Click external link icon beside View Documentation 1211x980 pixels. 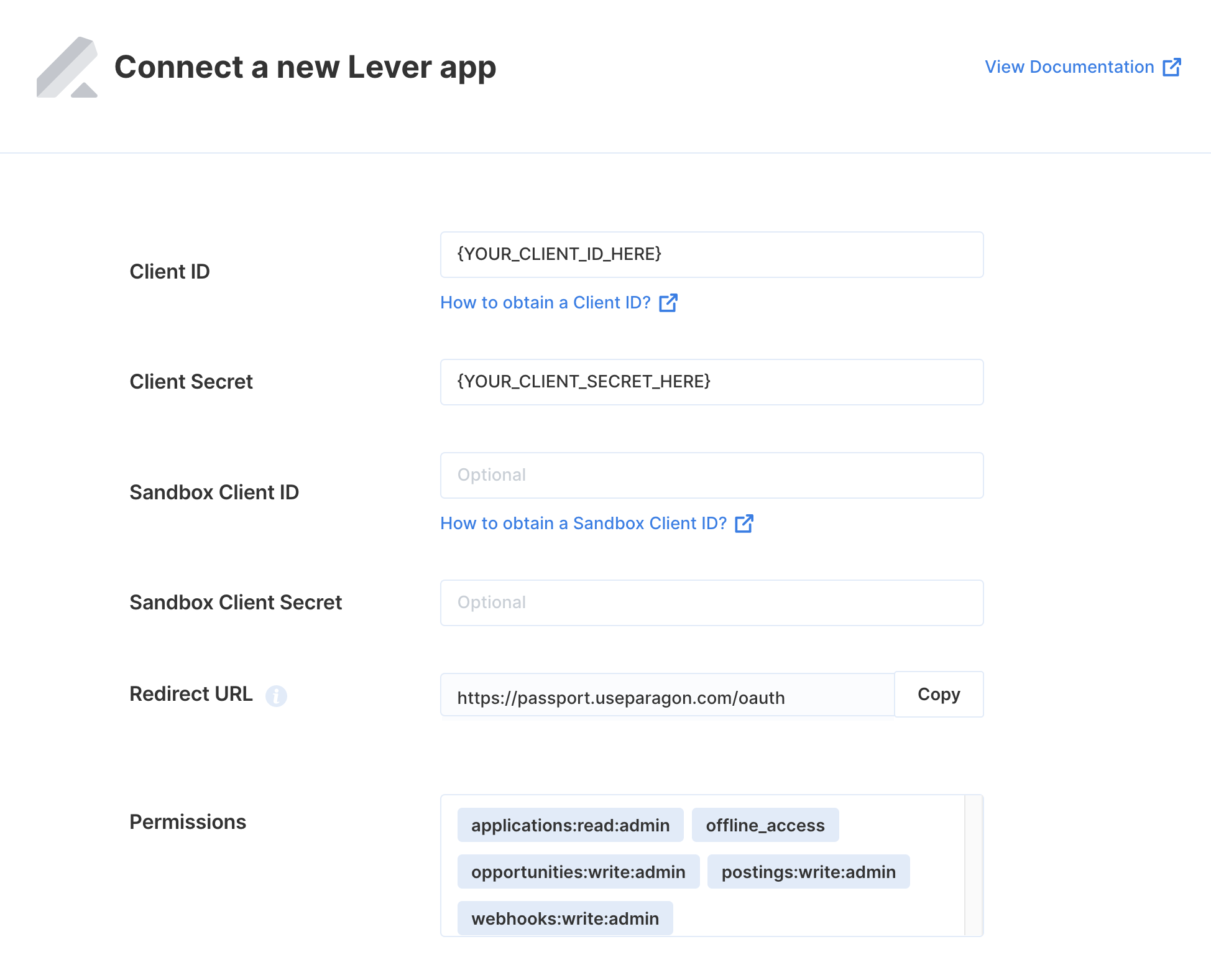[1172, 67]
